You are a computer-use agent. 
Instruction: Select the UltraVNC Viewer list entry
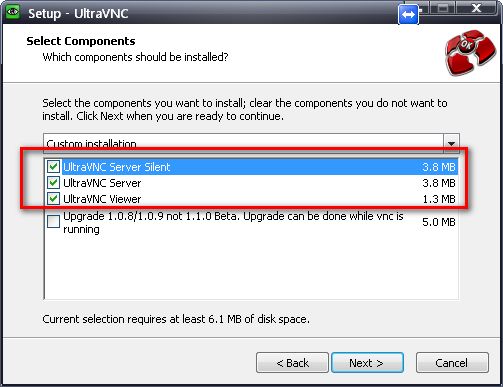(251, 199)
